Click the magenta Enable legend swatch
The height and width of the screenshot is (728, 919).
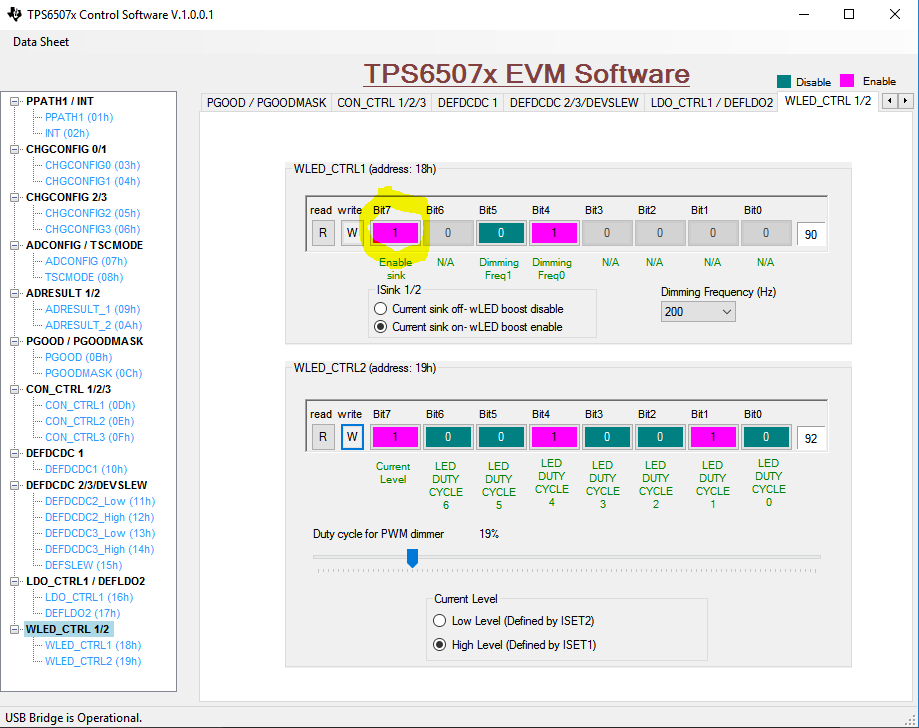(847, 80)
